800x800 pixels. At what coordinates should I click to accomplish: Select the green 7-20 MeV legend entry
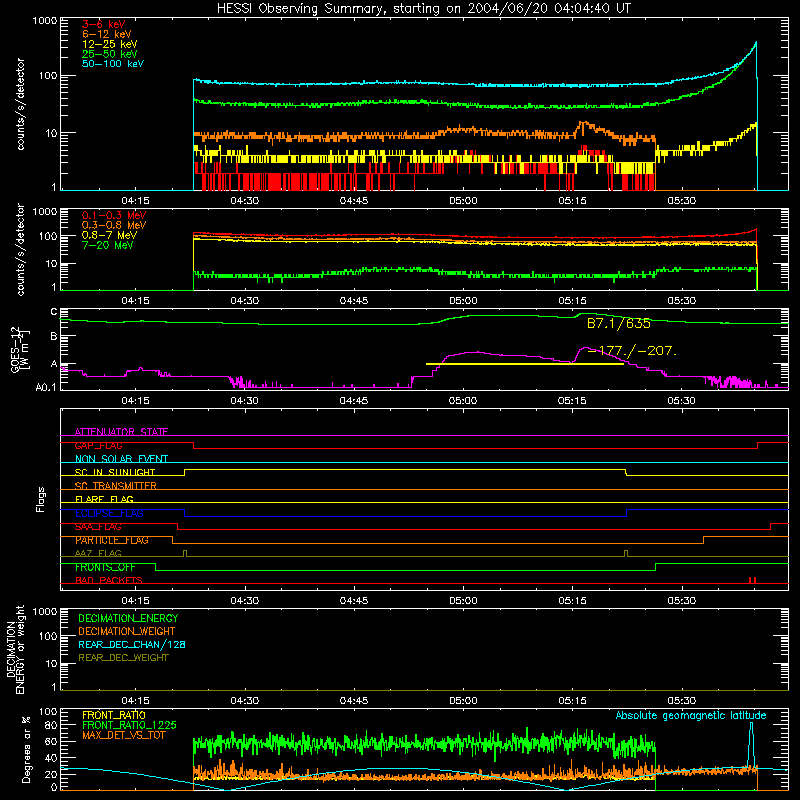[108, 245]
